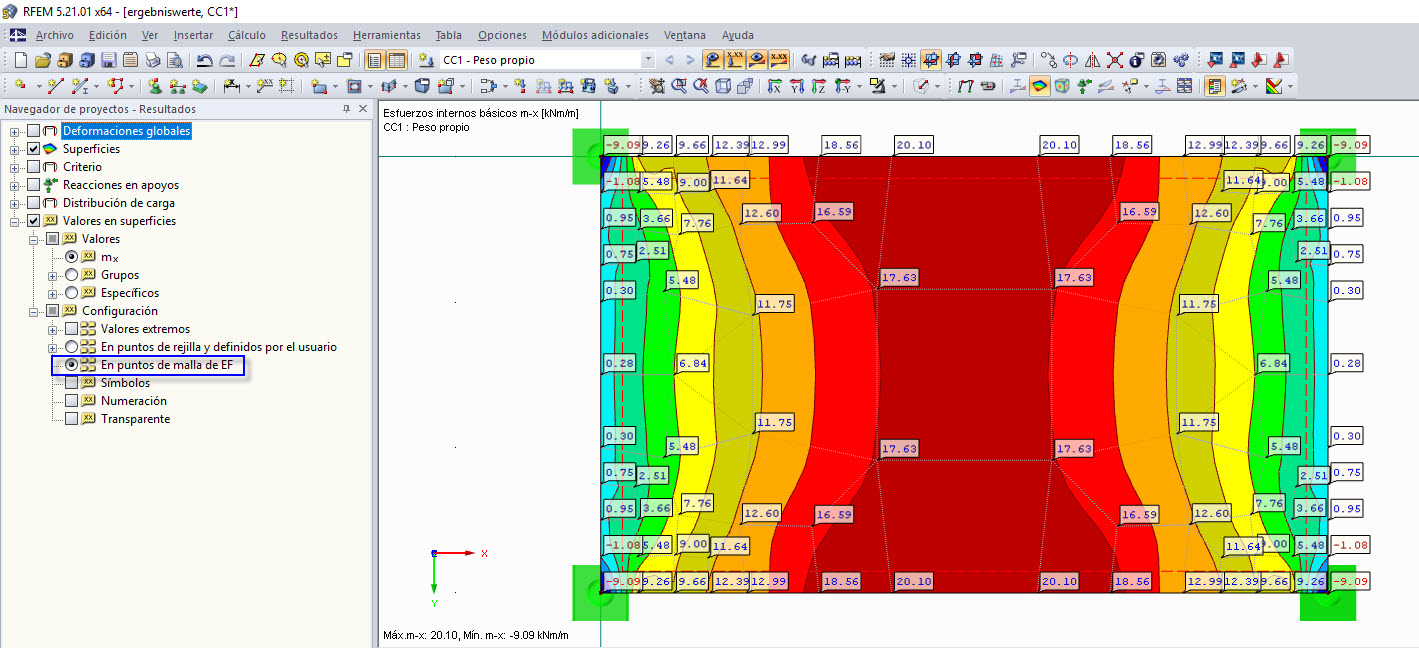Expand the Valores extremos node

52,329
